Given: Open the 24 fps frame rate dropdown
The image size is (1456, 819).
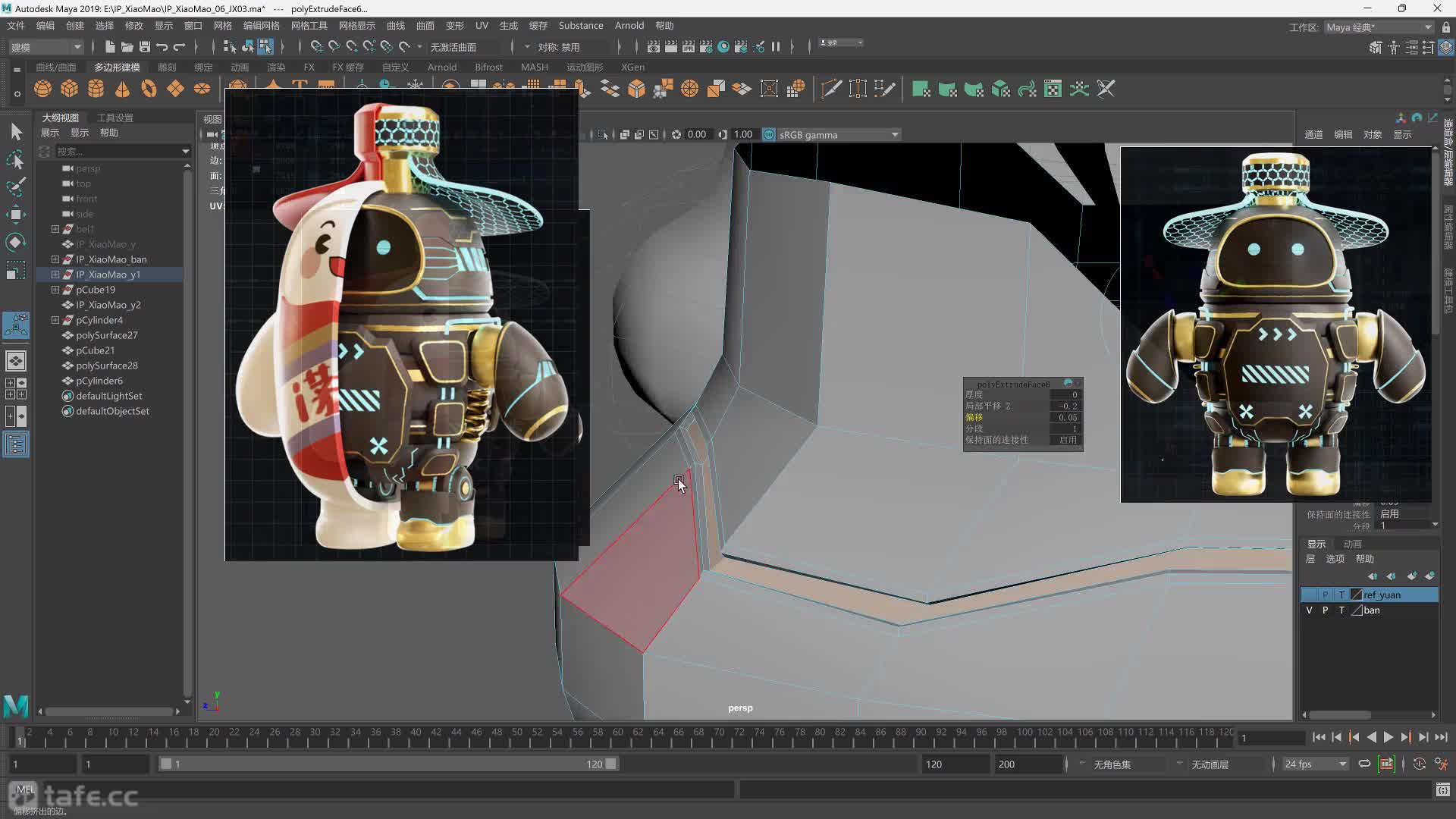Looking at the screenshot, I should coord(1315,764).
